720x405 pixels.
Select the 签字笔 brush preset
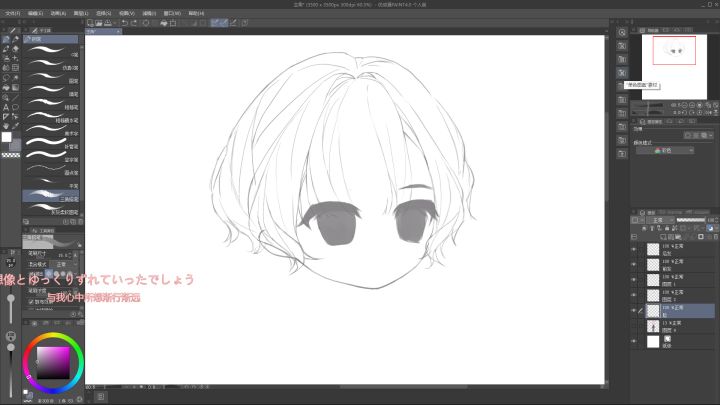coord(51,157)
